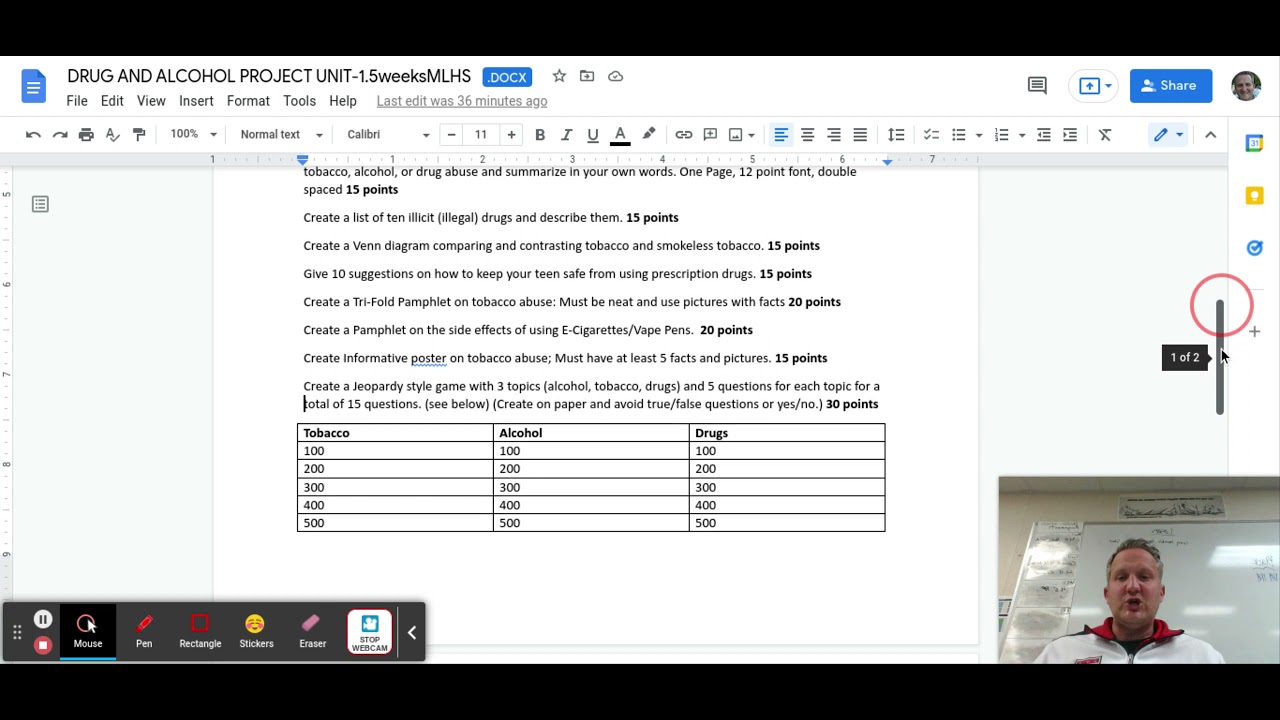Select the Paint format tool
The image size is (1280, 720).
pyautogui.click(x=139, y=135)
